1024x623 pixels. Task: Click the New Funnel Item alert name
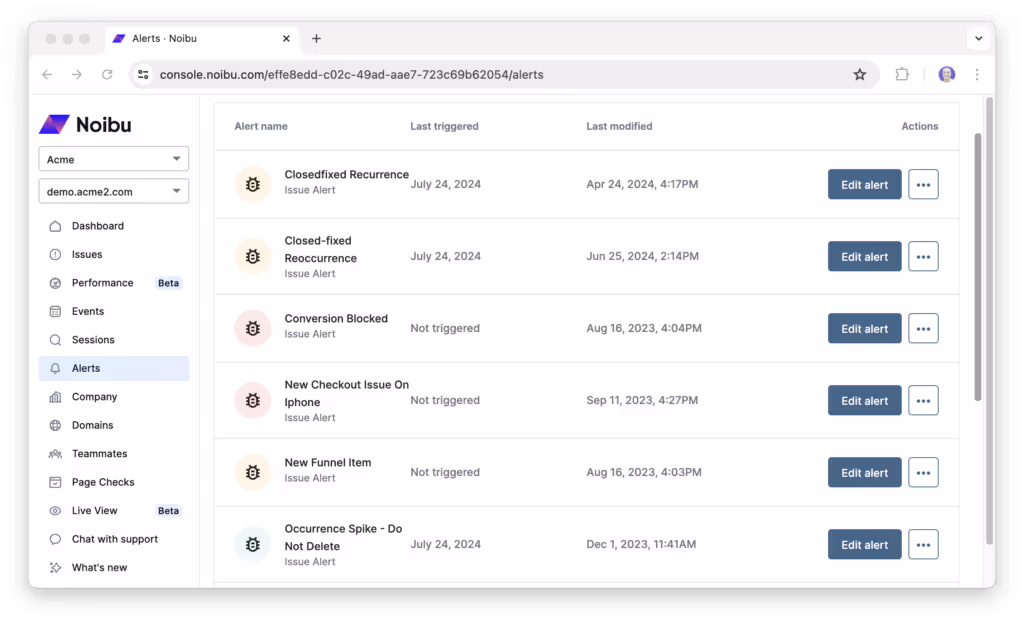click(328, 462)
